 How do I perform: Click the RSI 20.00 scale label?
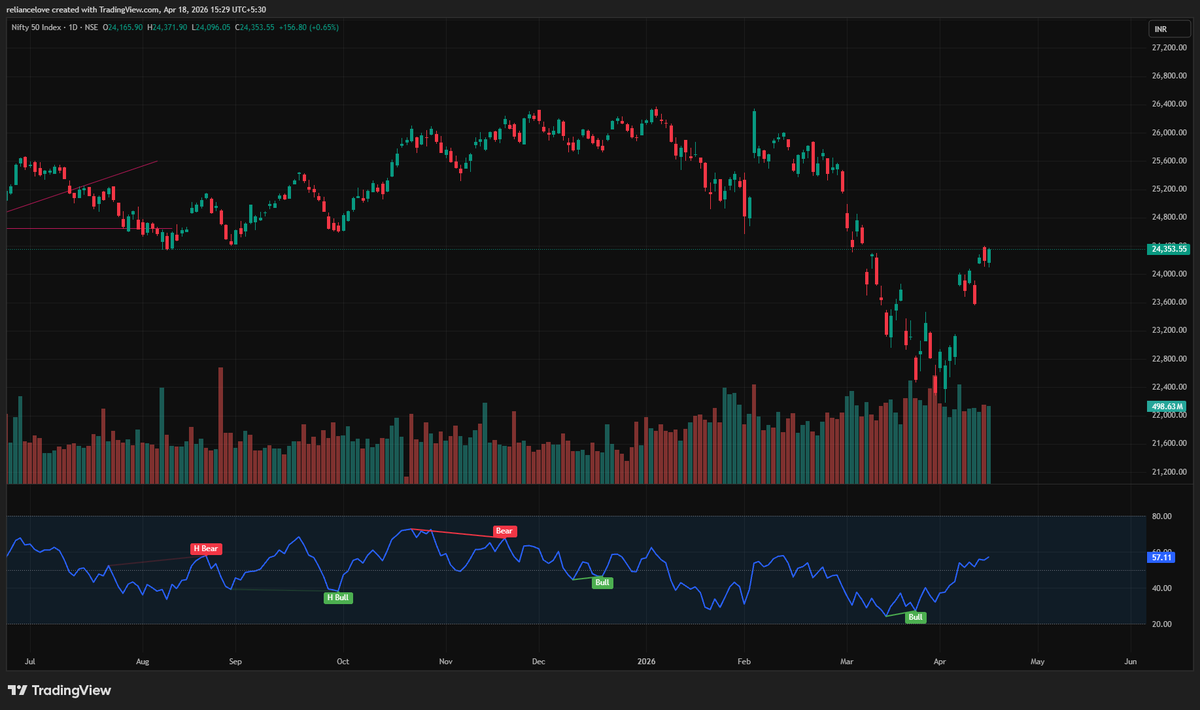coord(1161,625)
